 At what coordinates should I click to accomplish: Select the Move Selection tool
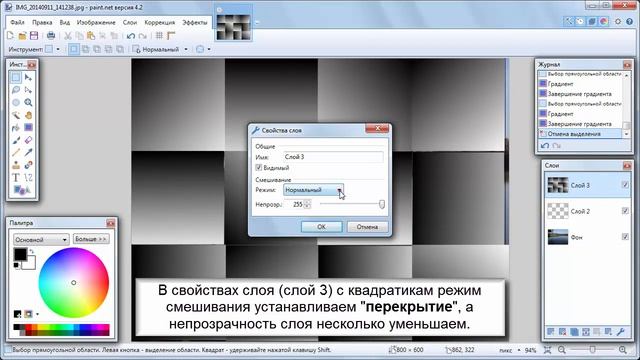point(28,90)
